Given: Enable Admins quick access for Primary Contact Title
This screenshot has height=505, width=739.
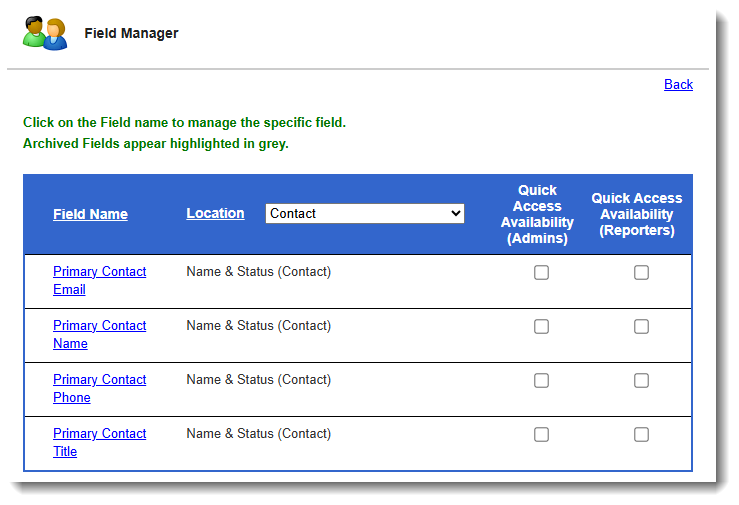Looking at the screenshot, I should [x=541, y=434].
